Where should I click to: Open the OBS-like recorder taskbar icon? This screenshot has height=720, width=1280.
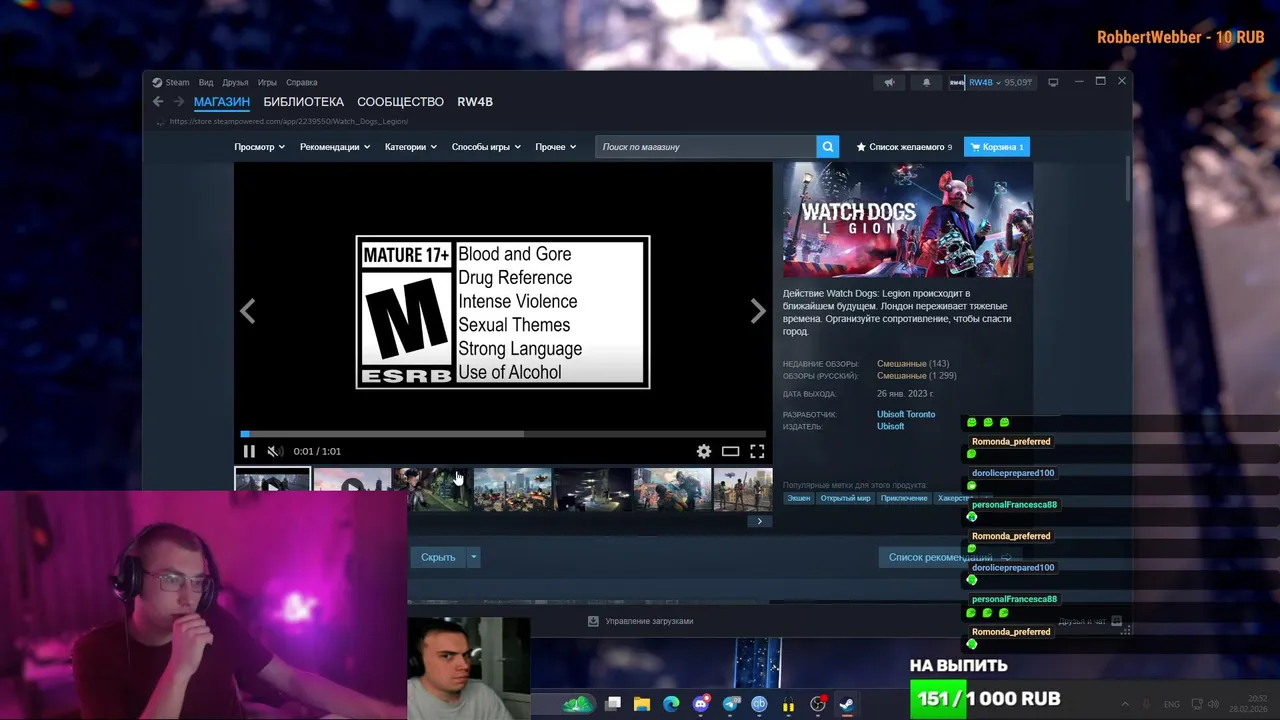[x=818, y=704]
